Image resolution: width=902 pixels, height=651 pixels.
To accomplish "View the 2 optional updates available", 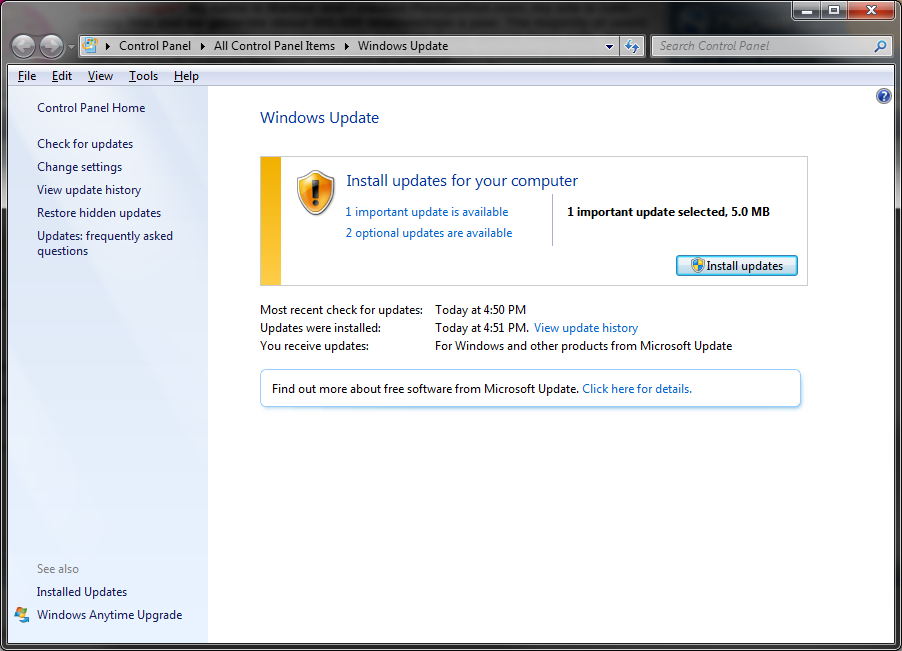I will tap(428, 232).
